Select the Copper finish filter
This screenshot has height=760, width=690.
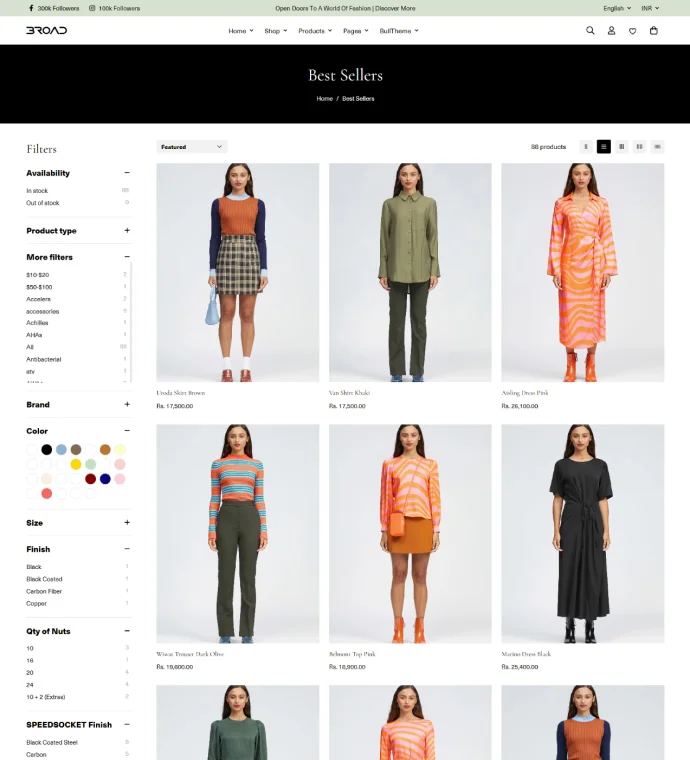pyautogui.click(x=36, y=603)
